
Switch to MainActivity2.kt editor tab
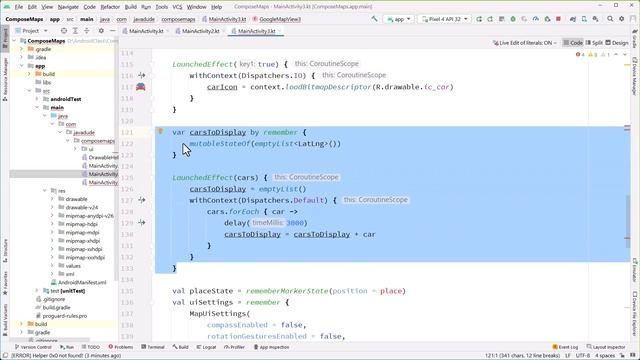tap(200, 31)
